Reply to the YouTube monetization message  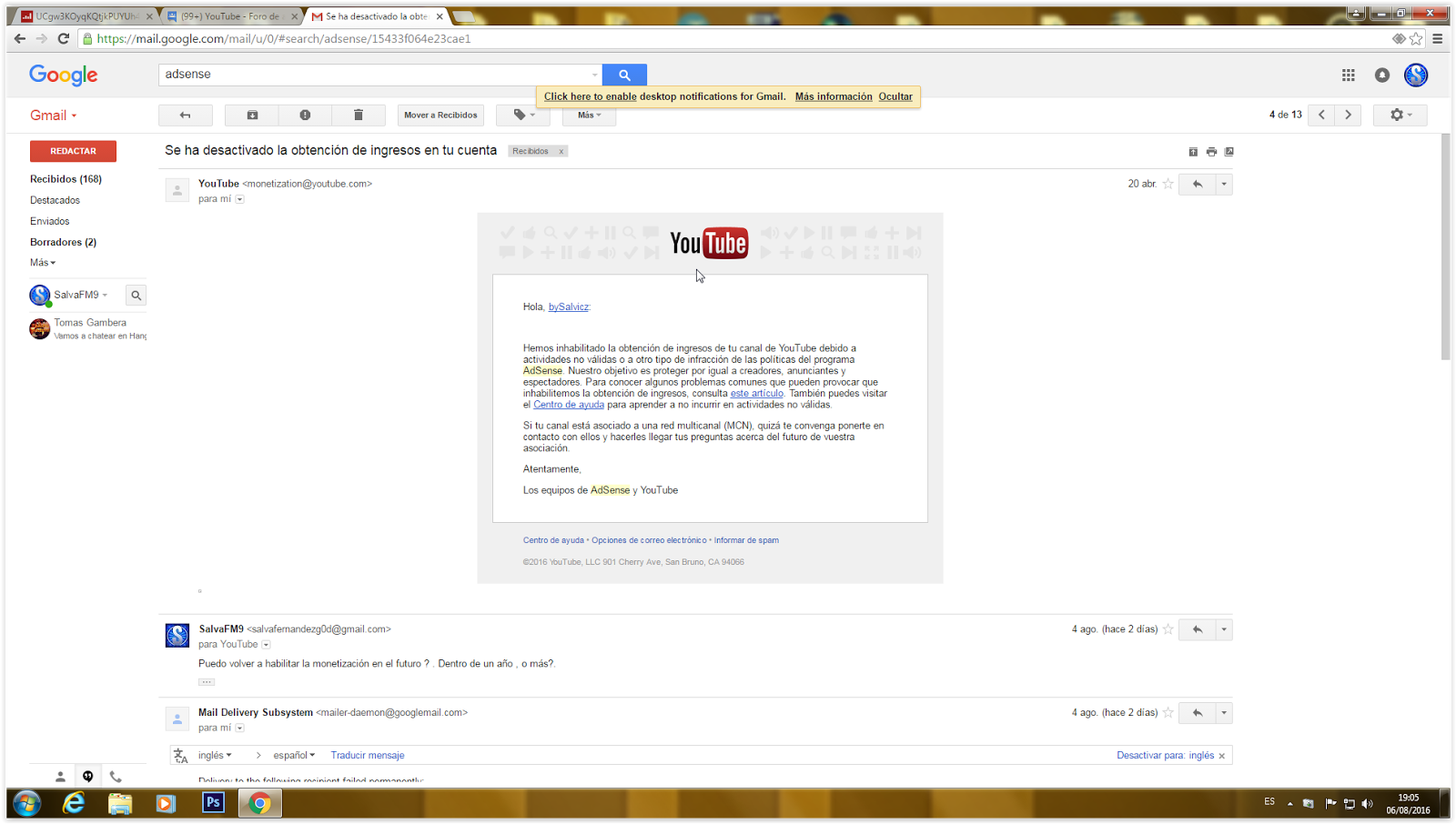[1198, 184]
